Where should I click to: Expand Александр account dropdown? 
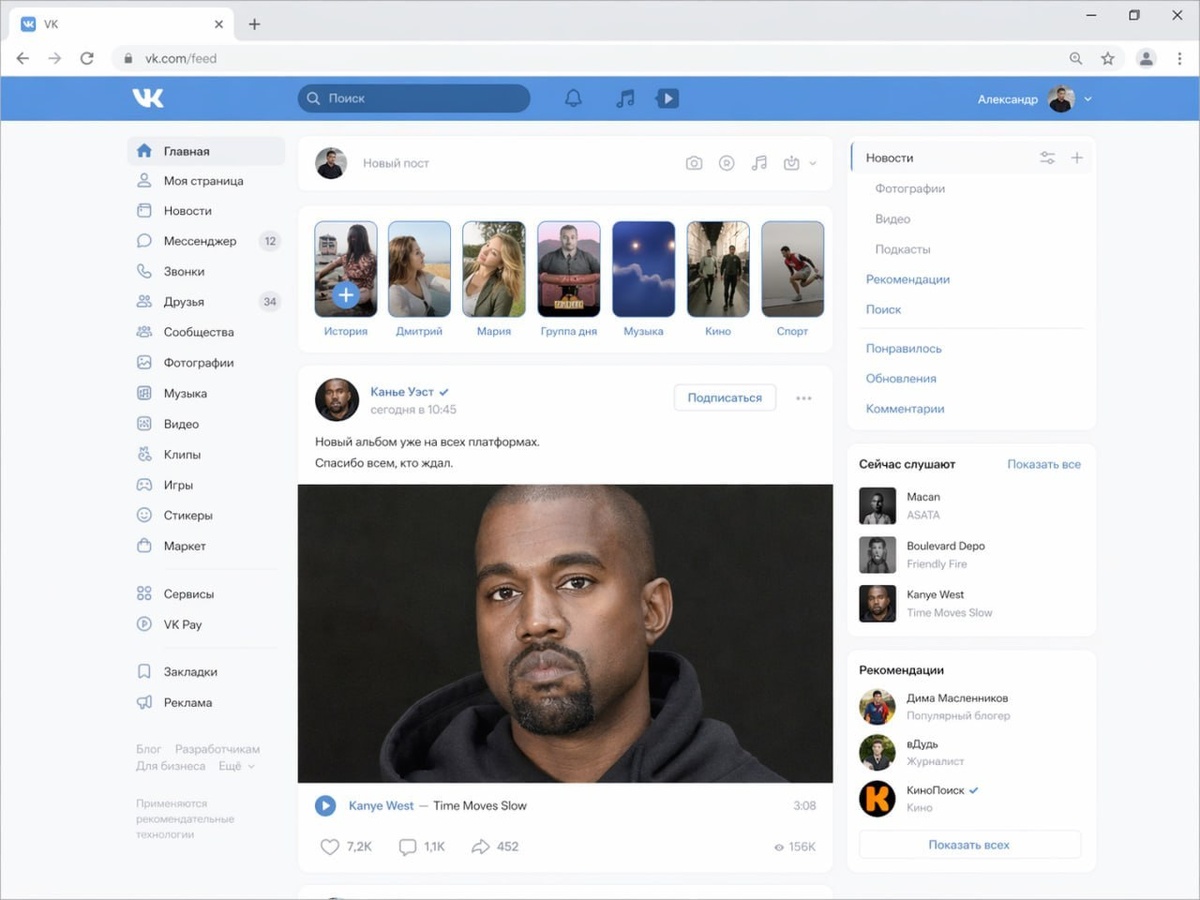pyautogui.click(x=1088, y=99)
